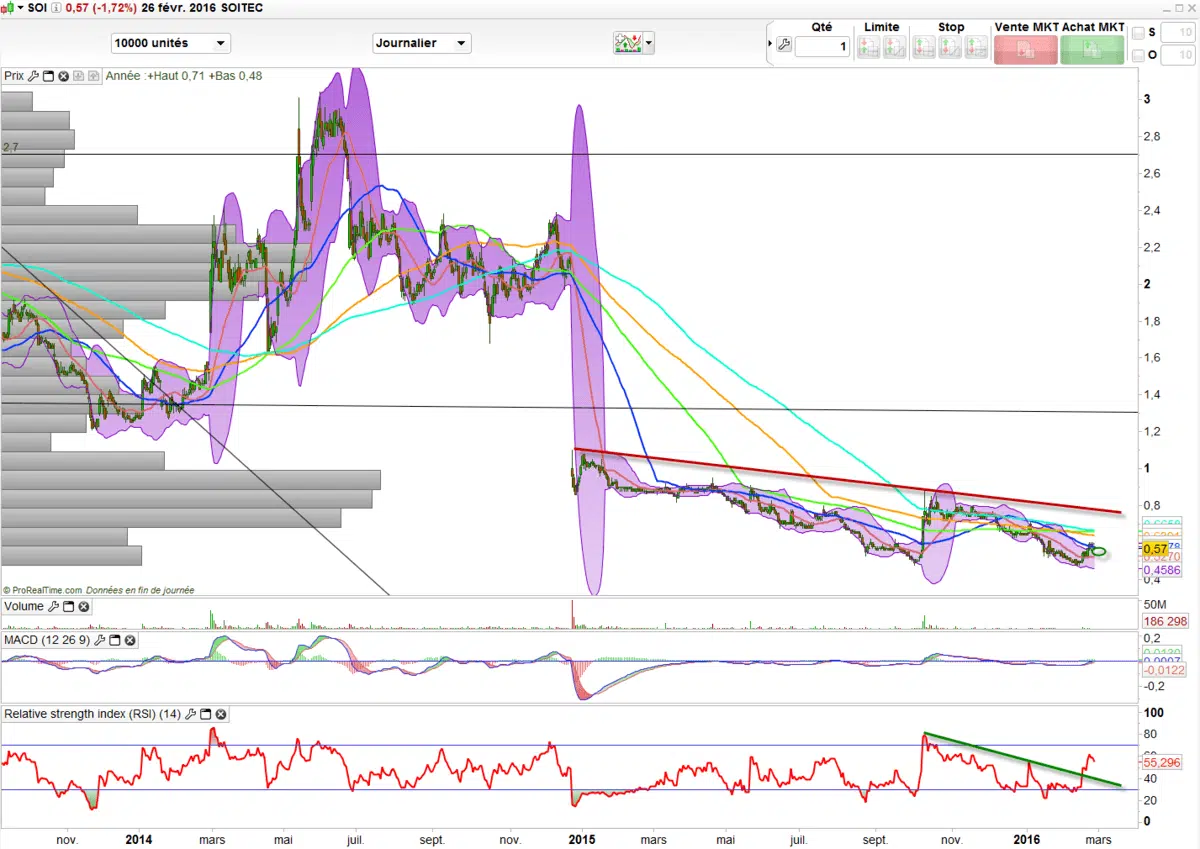This screenshot has width=1200, height=849.
Task: Open the 10000 unités dropdown
Action: pos(171,43)
